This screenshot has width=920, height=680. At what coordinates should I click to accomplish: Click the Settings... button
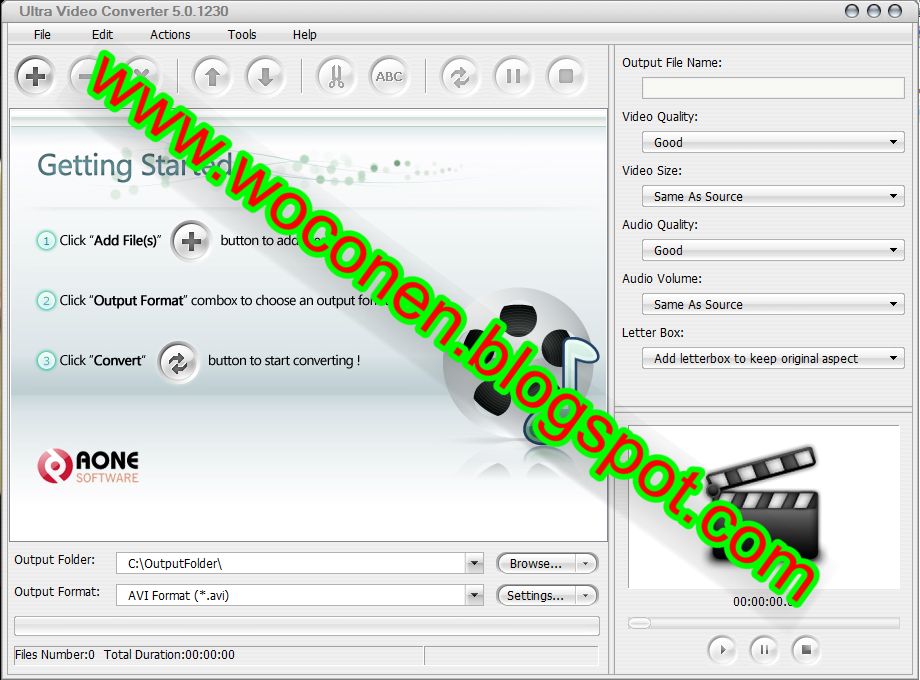click(536, 596)
